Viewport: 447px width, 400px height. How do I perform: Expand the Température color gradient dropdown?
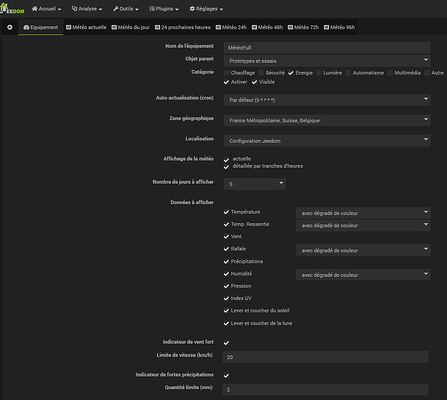click(363, 213)
